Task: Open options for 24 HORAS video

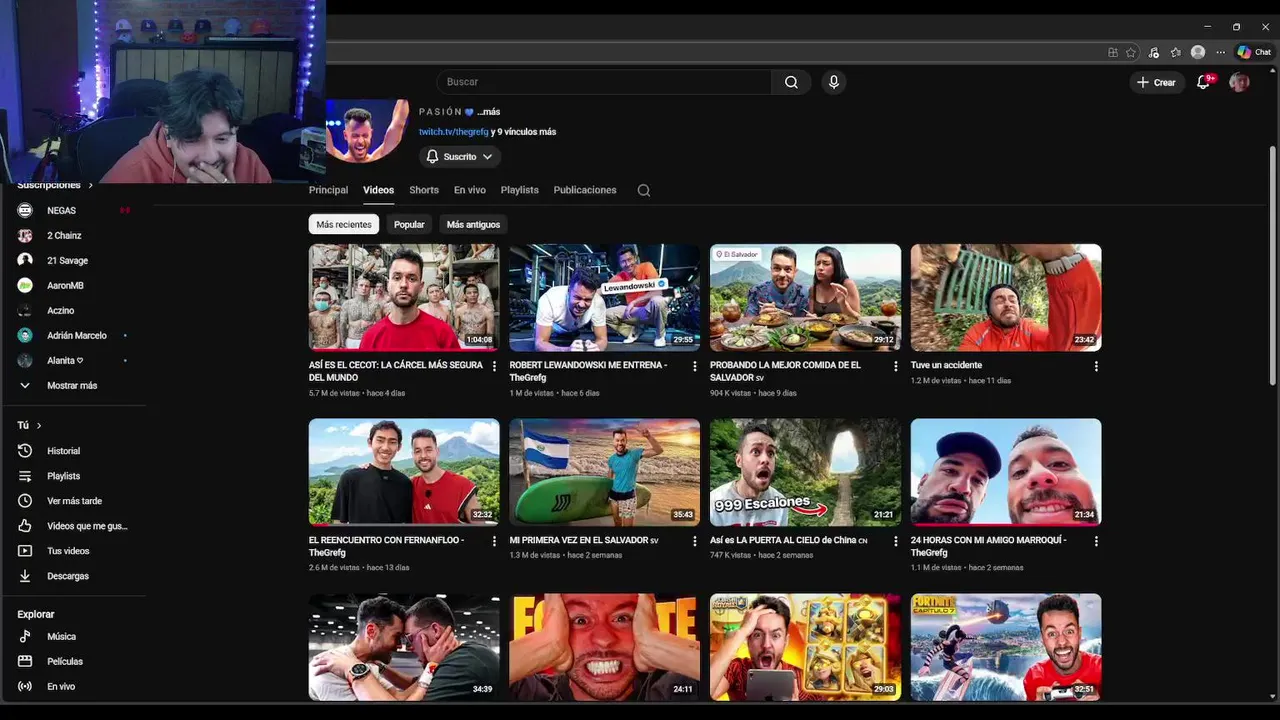Action: coord(1096,541)
